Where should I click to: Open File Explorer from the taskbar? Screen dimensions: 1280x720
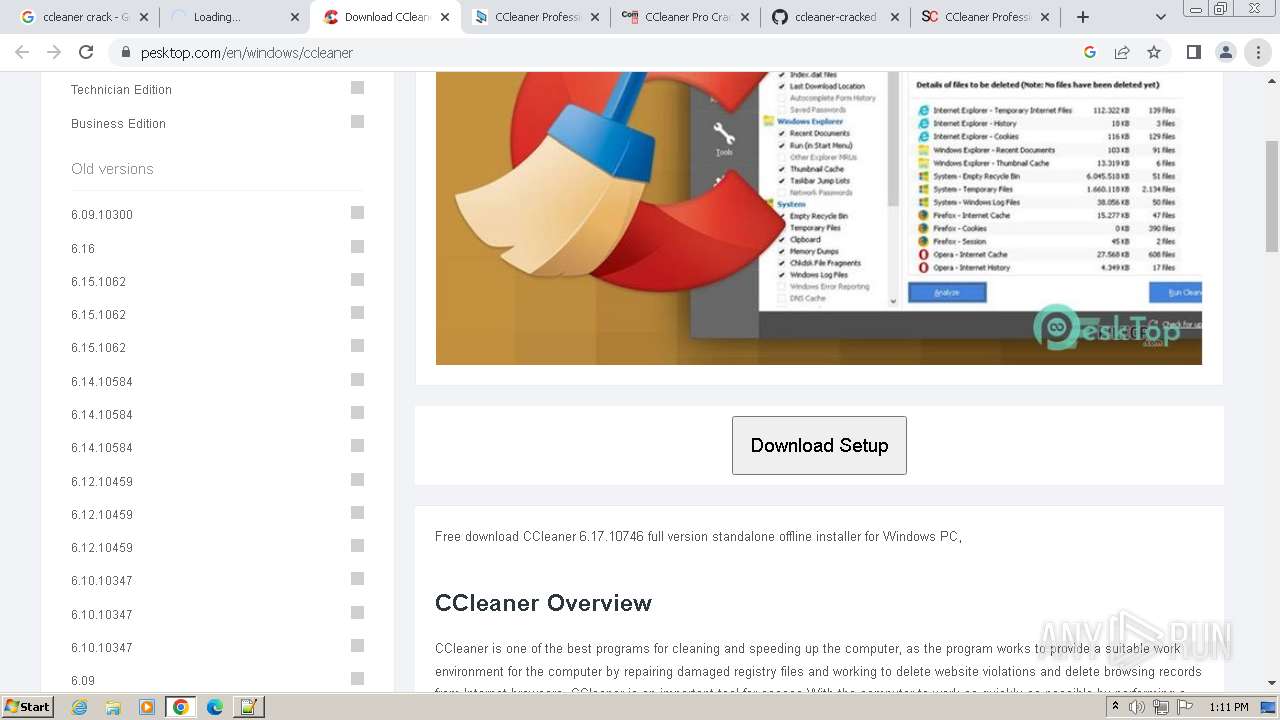113,707
